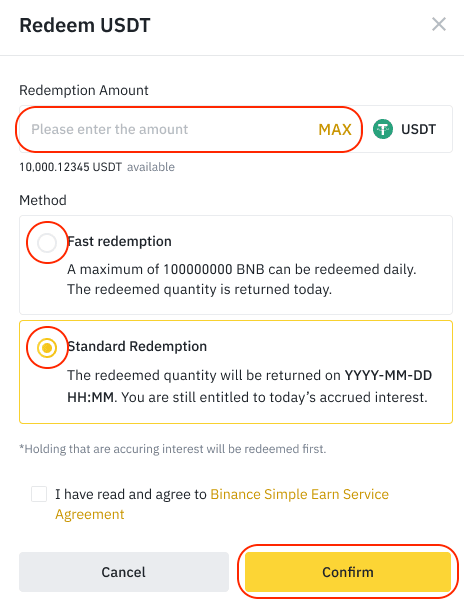Click the MAX amount shortcut
The image size is (464, 605).
[335, 130]
